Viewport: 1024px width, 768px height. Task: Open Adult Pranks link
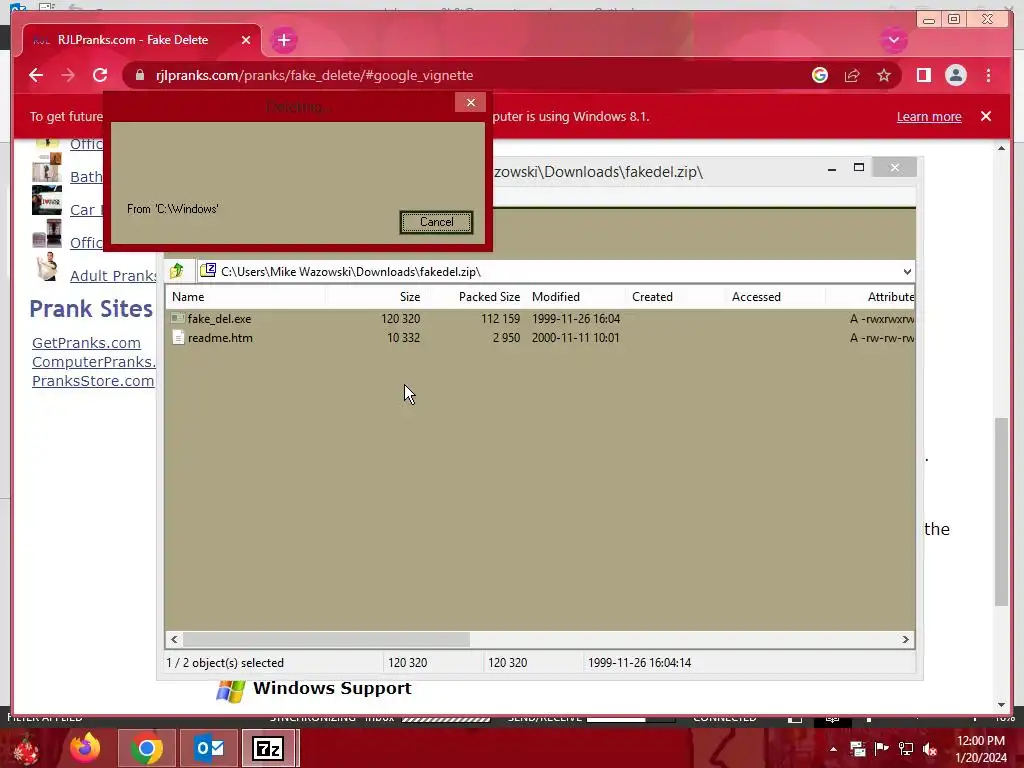[112, 276]
